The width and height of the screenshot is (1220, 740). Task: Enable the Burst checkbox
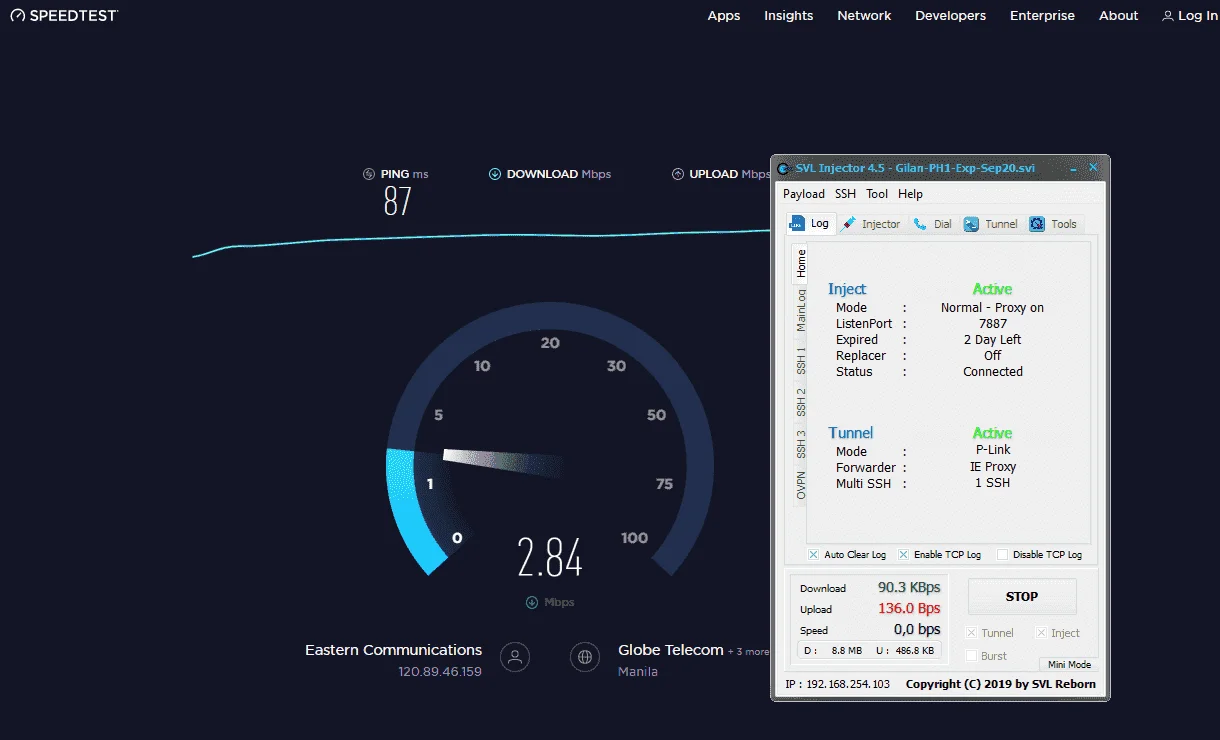971,656
